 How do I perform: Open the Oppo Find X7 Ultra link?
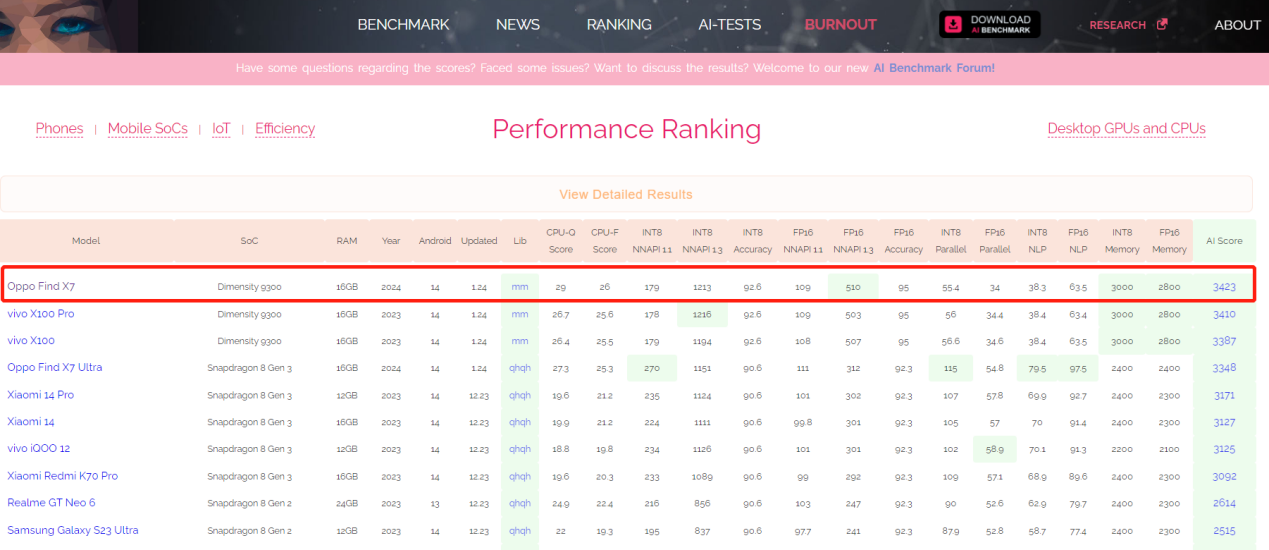pyautogui.click(x=55, y=368)
